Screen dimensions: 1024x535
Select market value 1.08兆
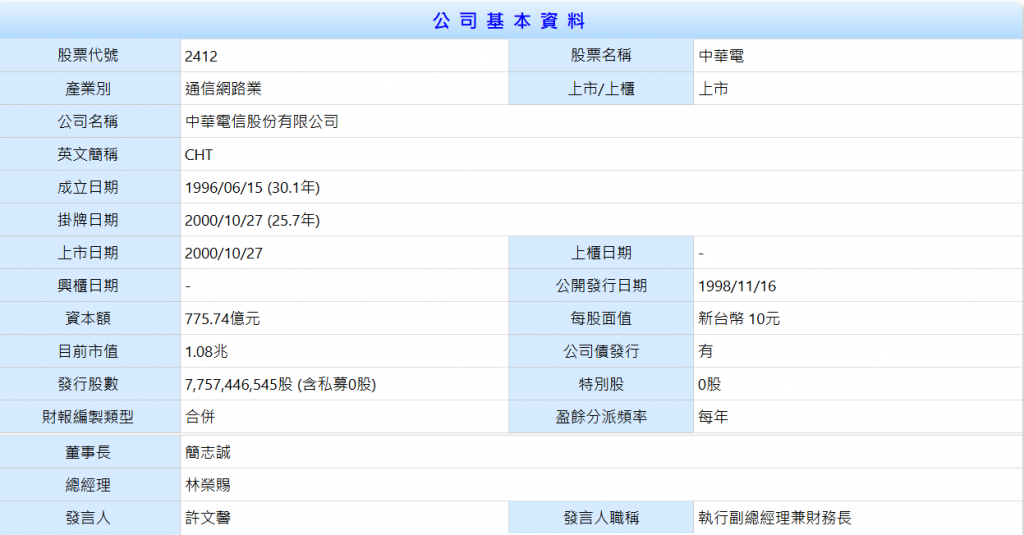coord(206,351)
